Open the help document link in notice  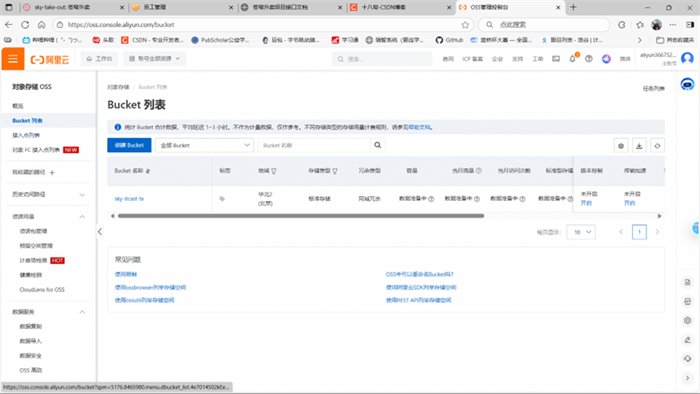click(420, 127)
